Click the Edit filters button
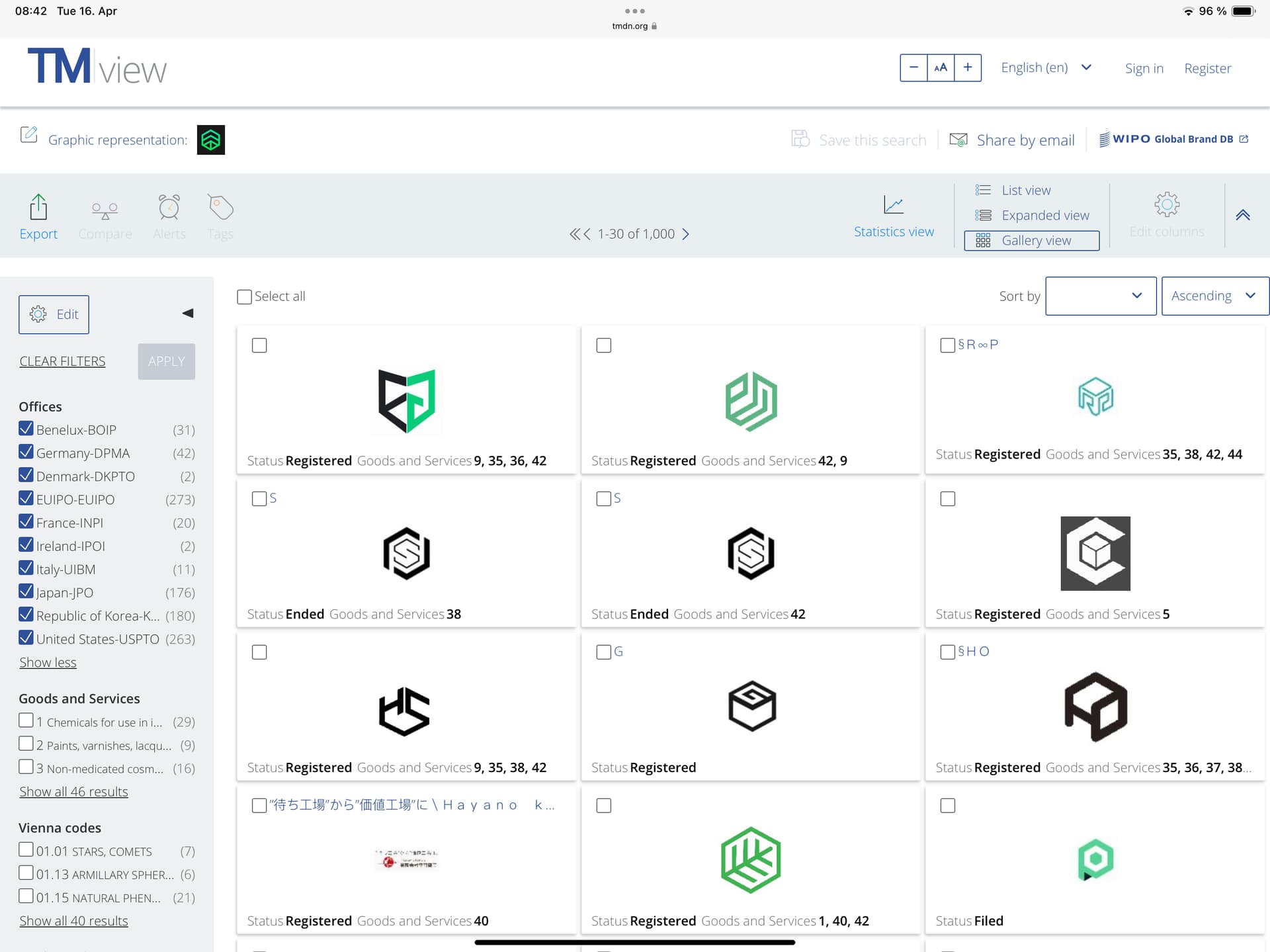1270x952 pixels. (54, 314)
